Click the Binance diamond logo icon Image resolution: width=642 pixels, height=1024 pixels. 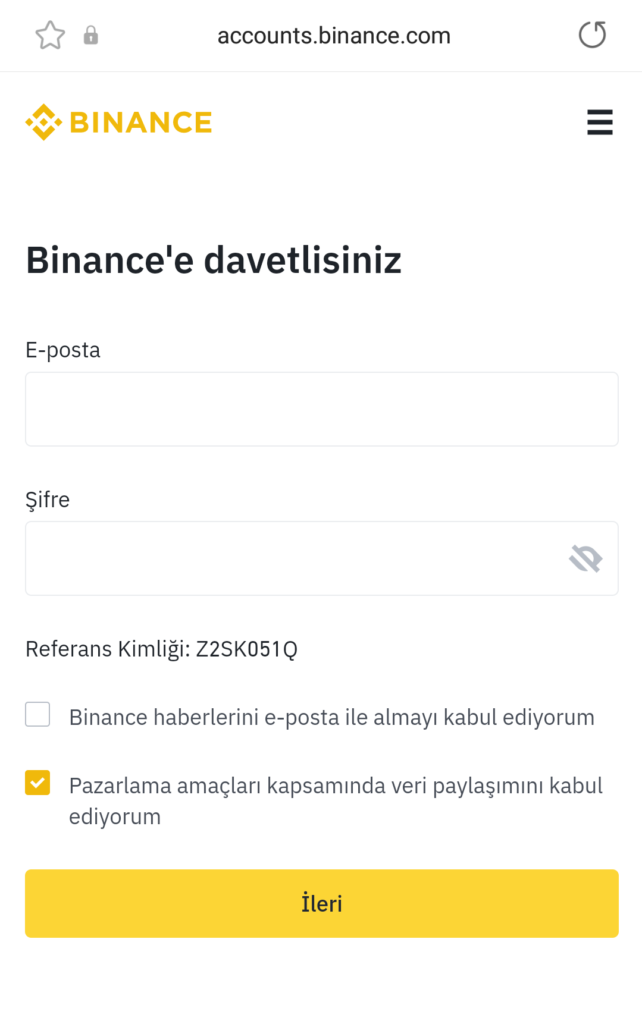pyautogui.click(x=43, y=122)
